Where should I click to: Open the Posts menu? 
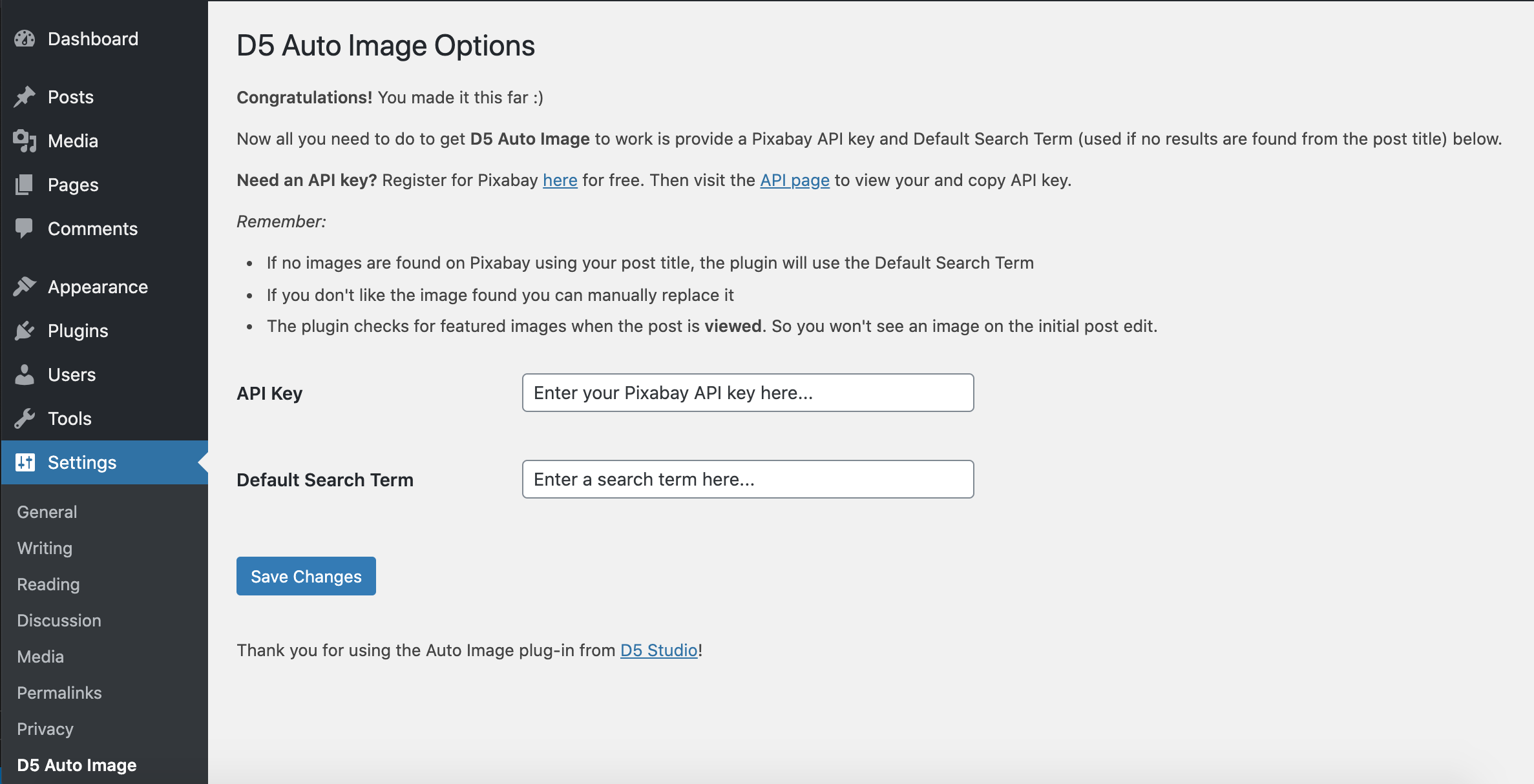coord(71,97)
